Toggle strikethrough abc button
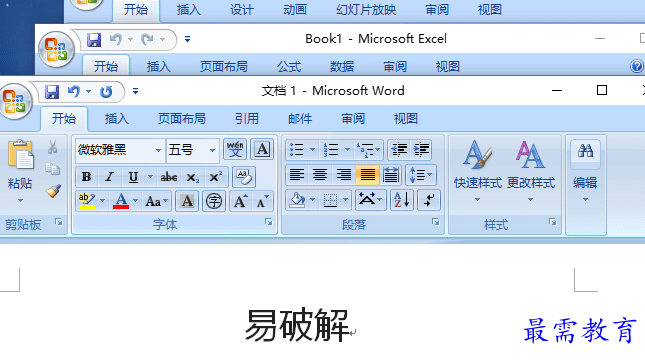The height and width of the screenshot is (362, 645). (x=169, y=177)
